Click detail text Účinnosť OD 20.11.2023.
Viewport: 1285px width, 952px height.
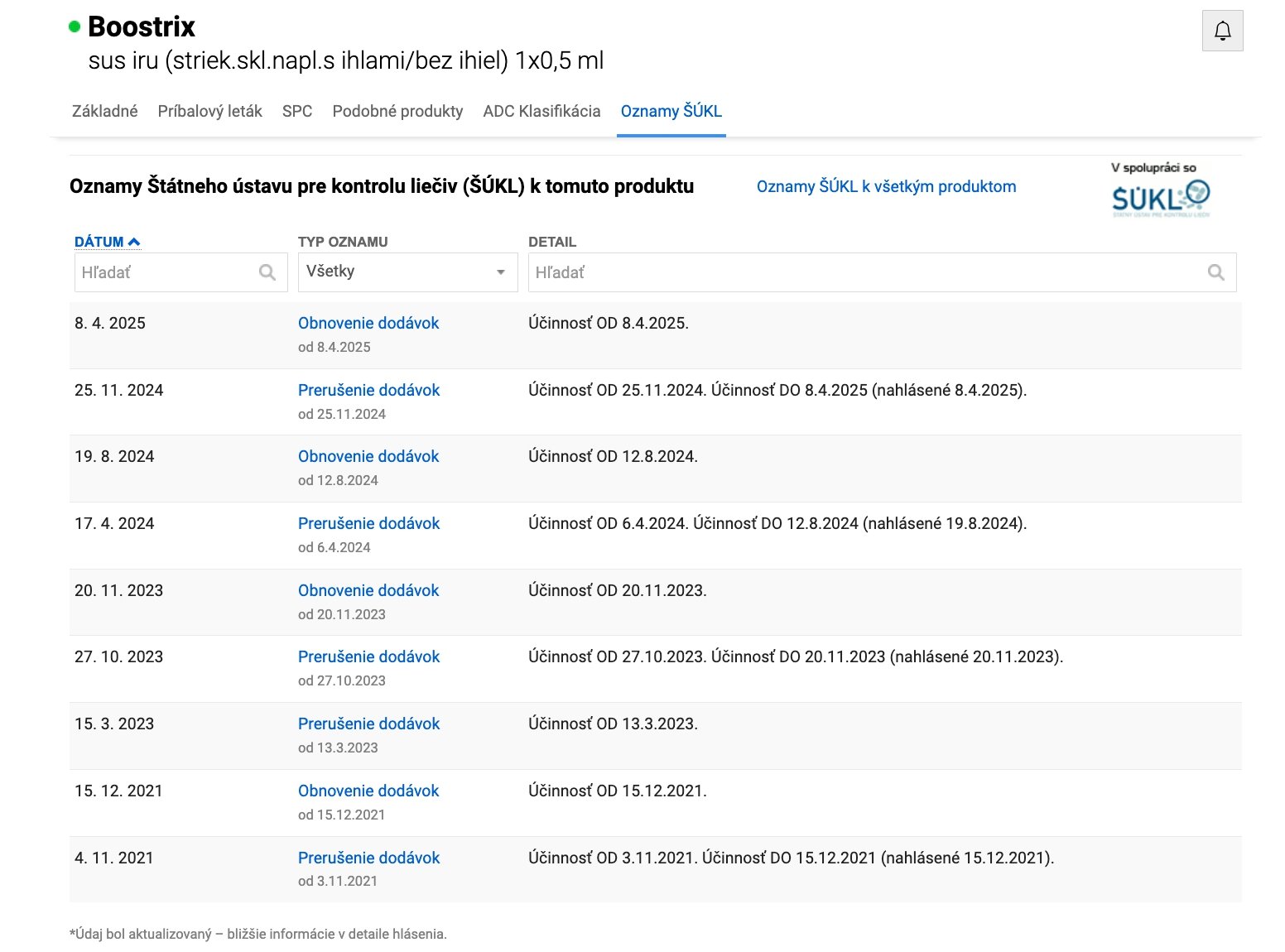tap(618, 590)
